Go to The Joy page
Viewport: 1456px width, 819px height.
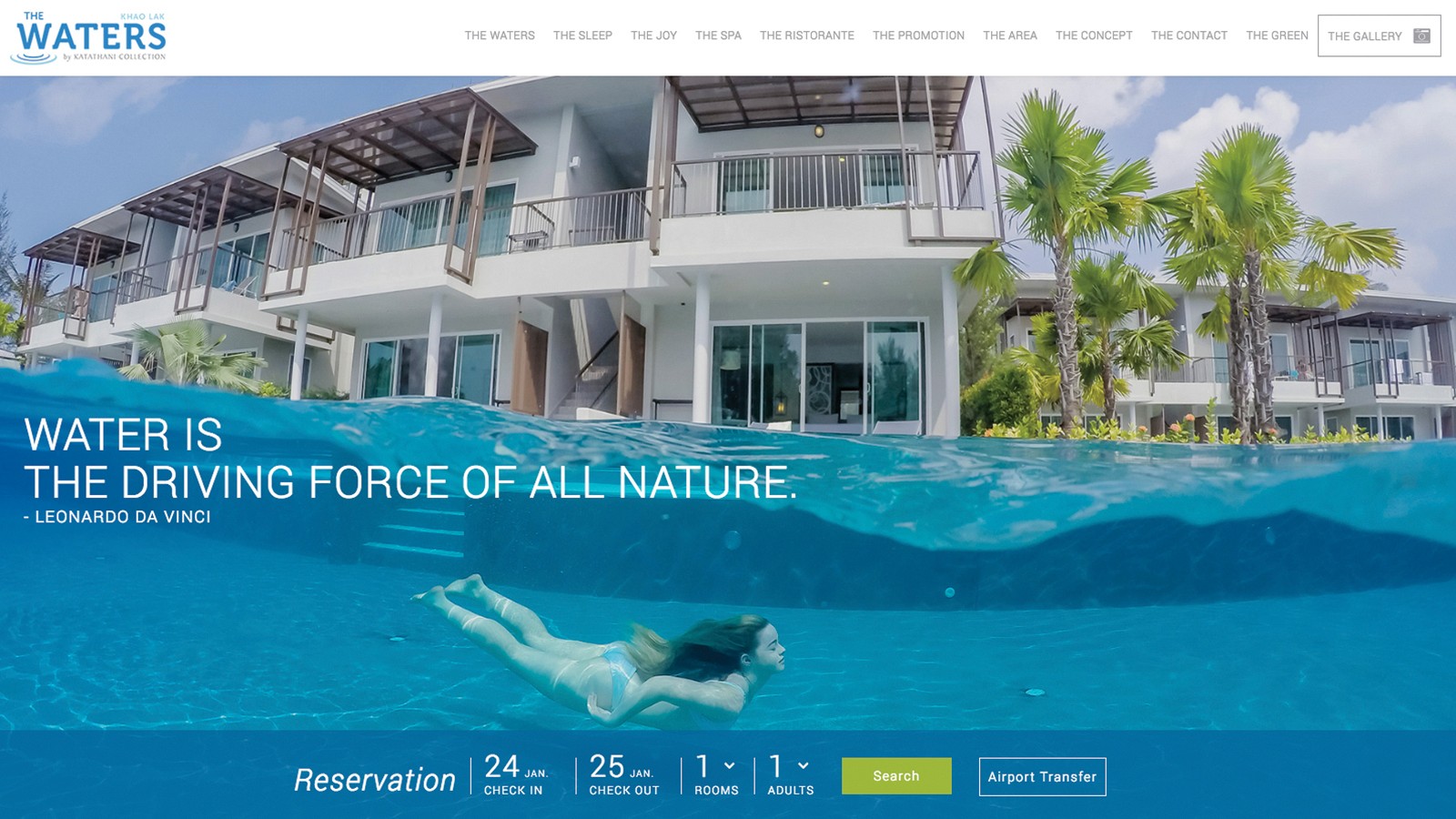point(653,35)
